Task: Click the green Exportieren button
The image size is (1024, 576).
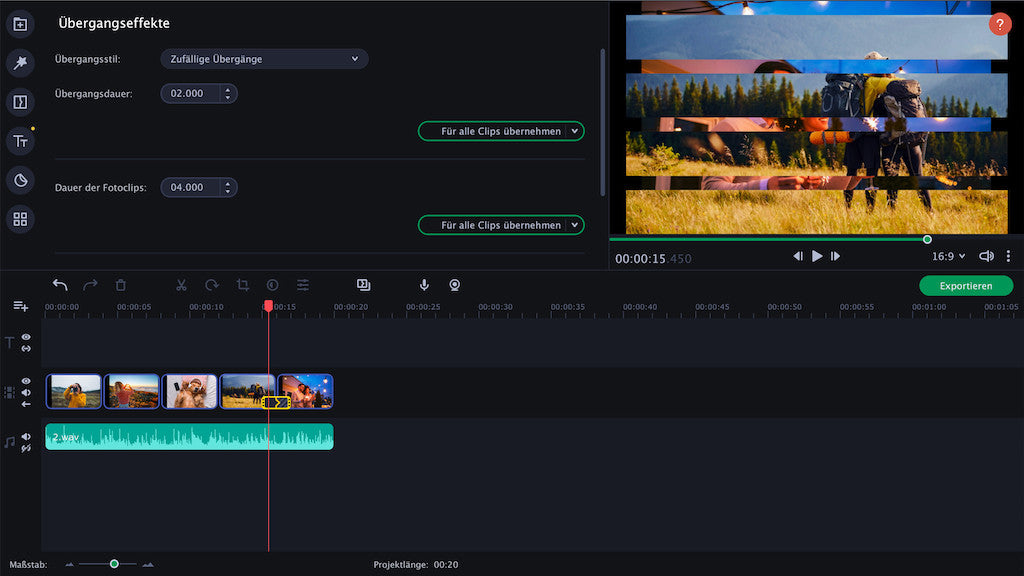Action: pos(965,286)
